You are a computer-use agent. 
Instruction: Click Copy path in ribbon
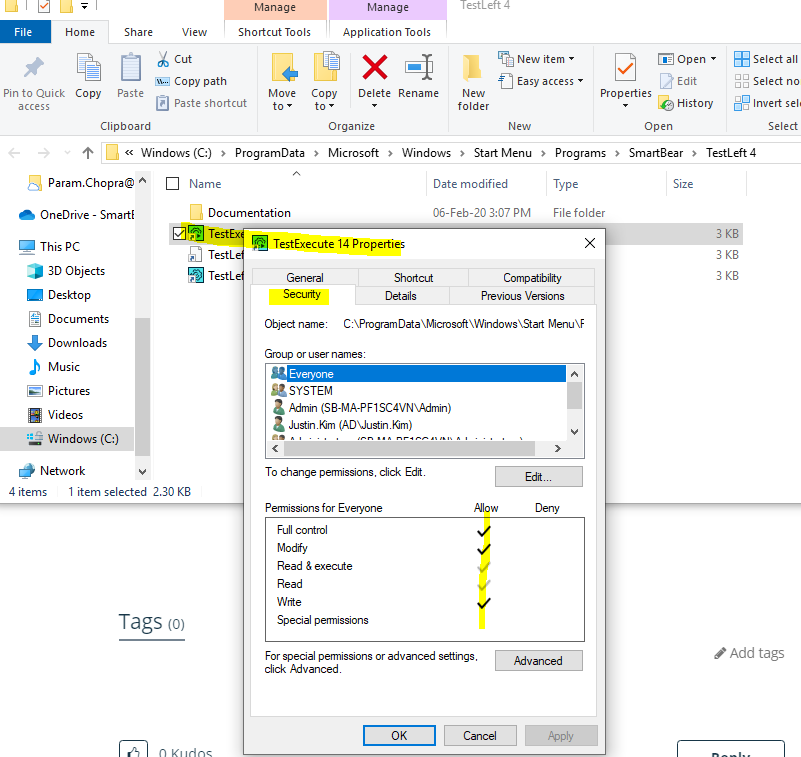191,81
